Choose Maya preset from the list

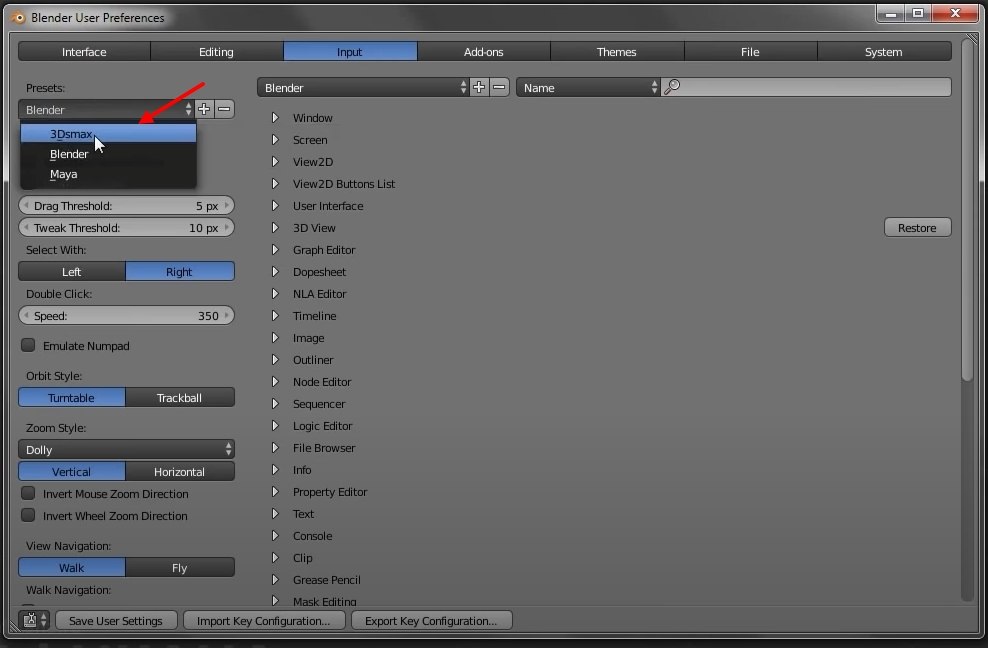tap(108, 174)
